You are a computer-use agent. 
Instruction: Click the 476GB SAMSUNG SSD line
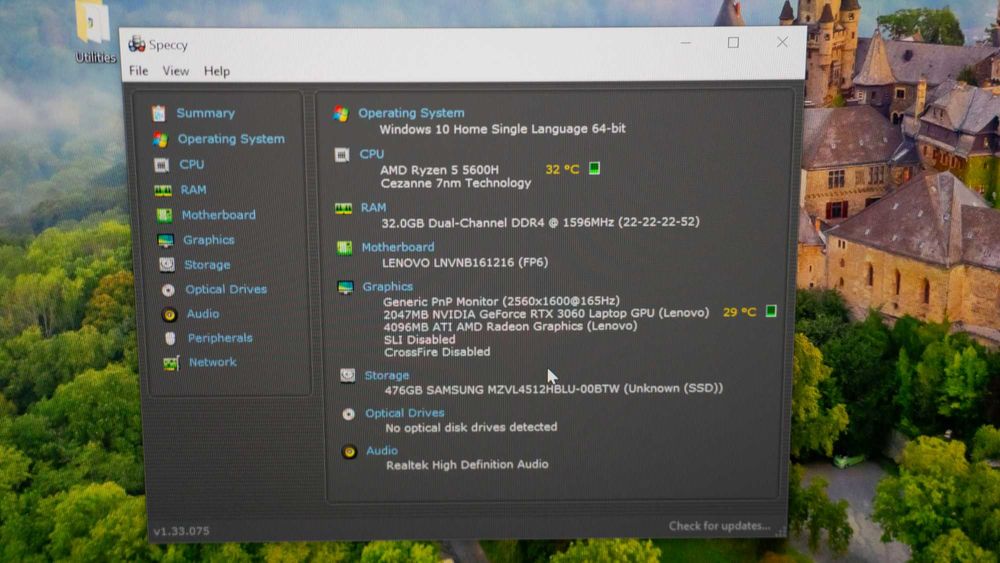click(x=554, y=389)
